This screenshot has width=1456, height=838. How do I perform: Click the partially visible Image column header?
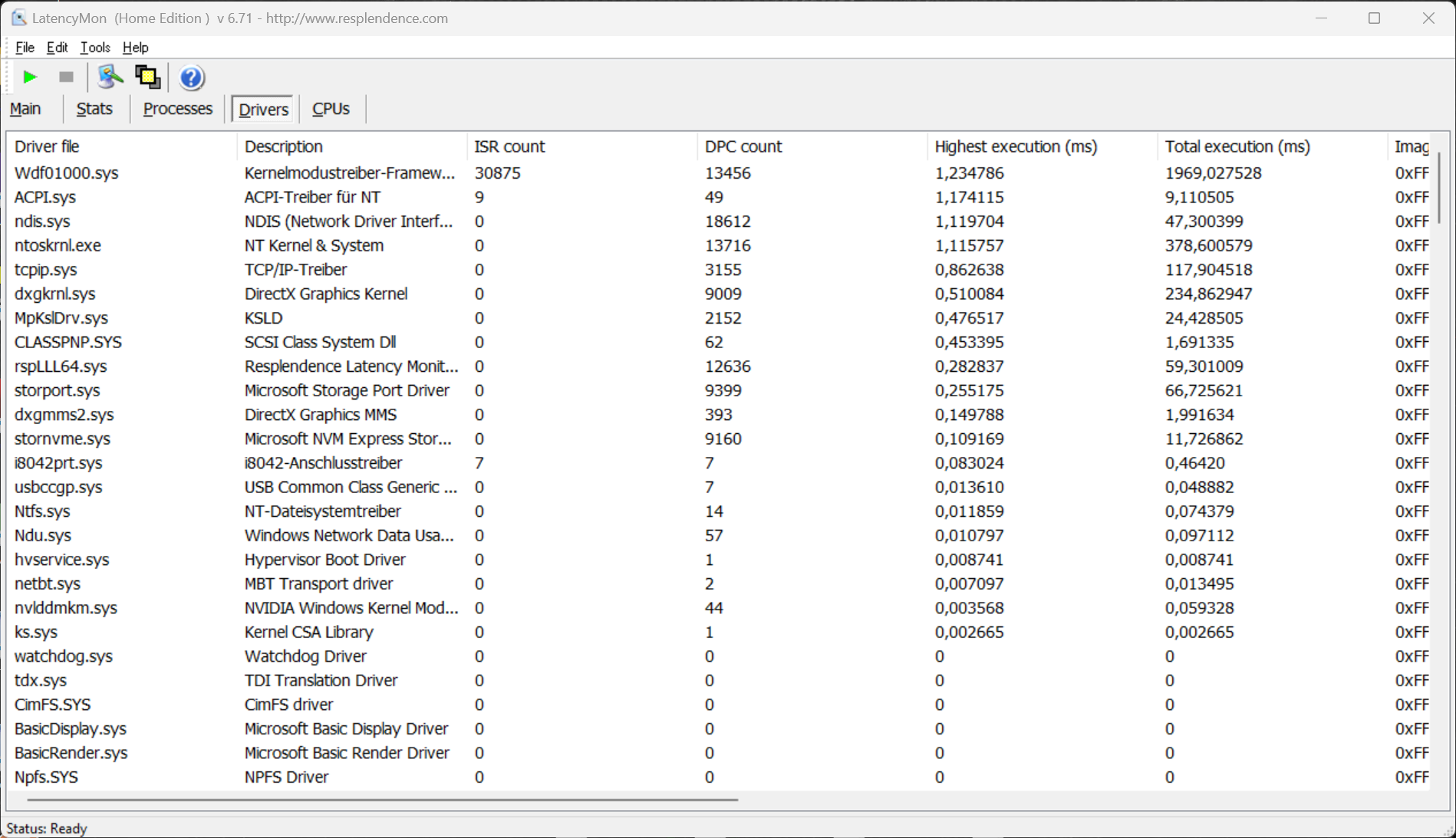point(1409,146)
